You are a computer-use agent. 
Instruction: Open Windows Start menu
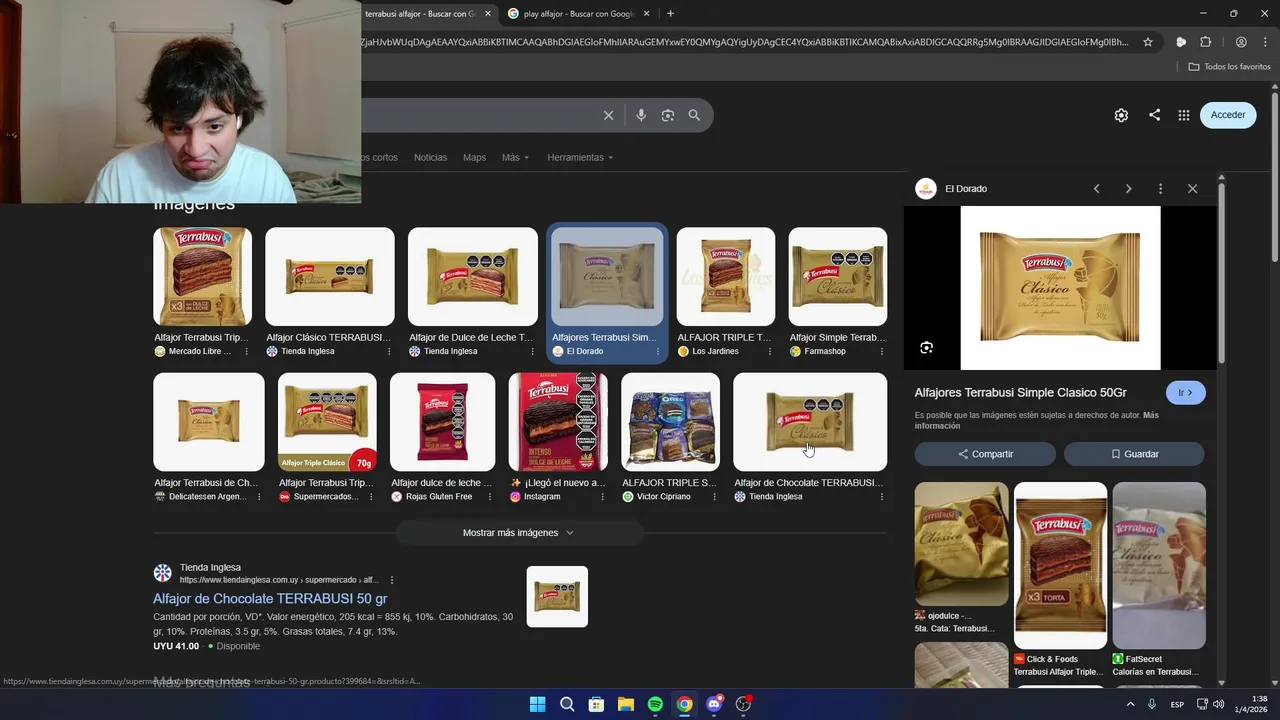pyautogui.click(x=537, y=704)
